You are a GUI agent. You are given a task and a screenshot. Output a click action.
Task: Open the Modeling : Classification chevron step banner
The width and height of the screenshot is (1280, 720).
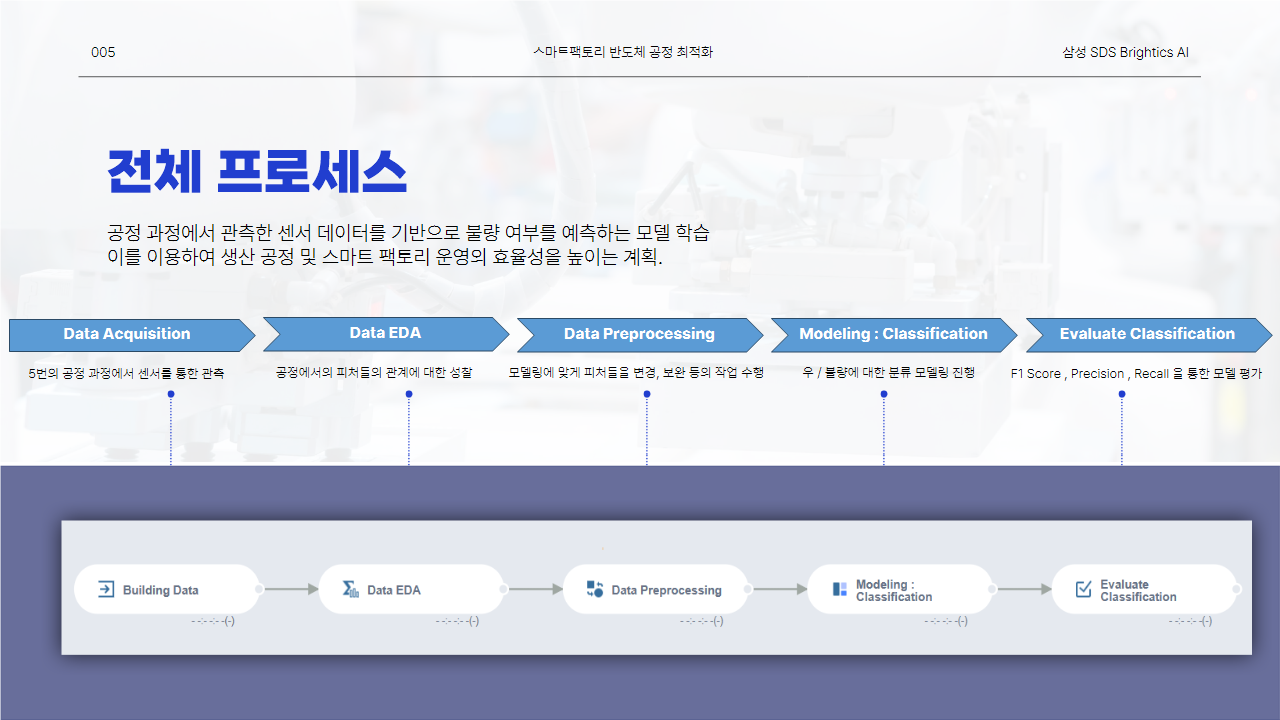893,335
